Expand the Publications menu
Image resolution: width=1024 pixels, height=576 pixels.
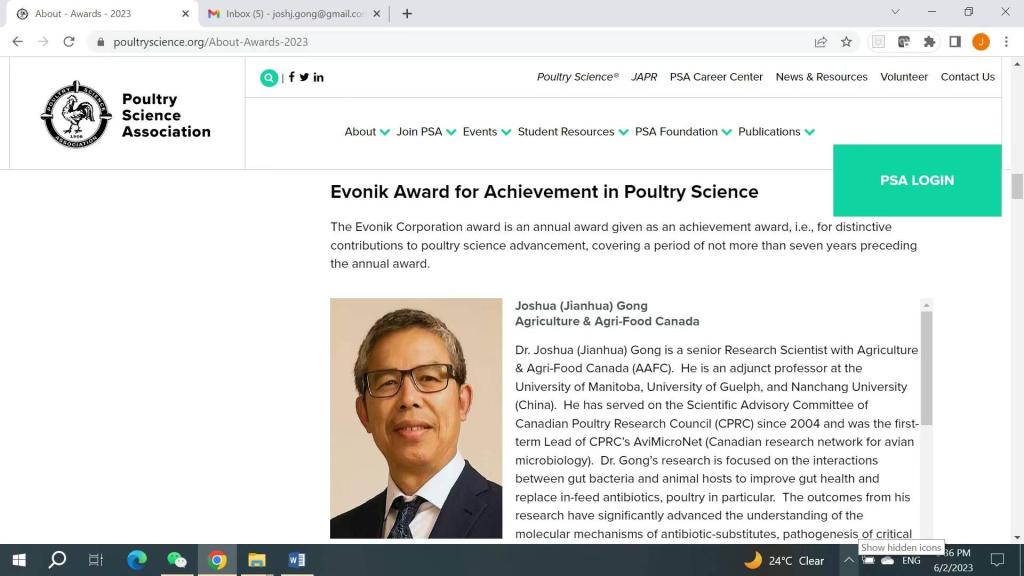776,132
